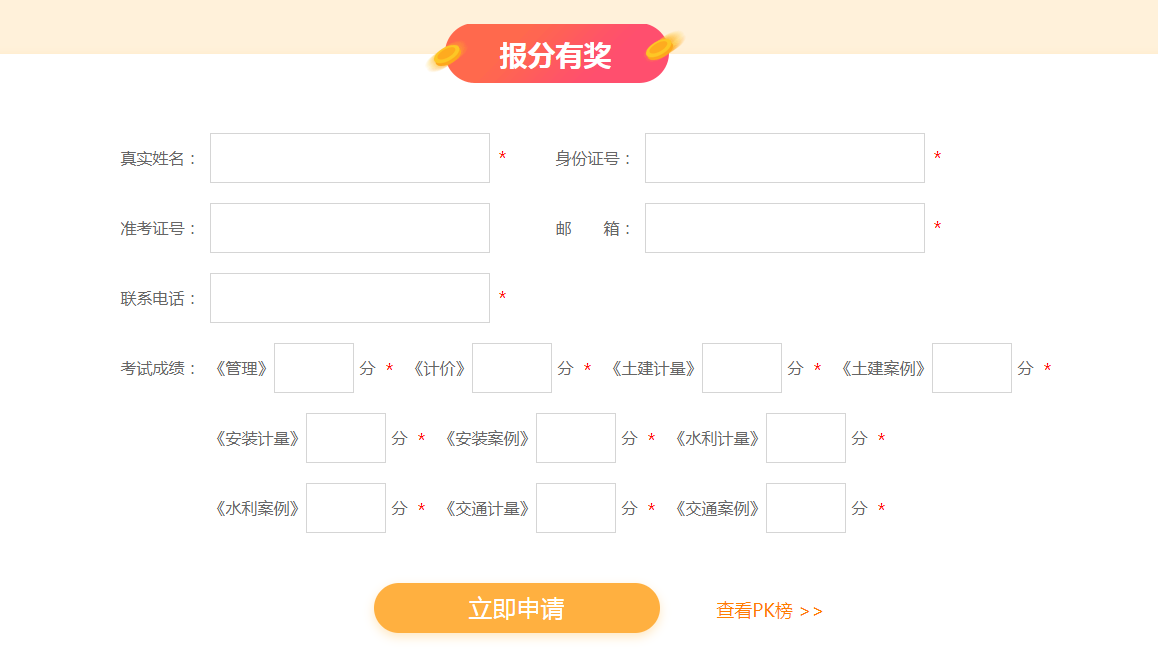Focus the 联系电话 input field
The image size is (1158, 671).
pyautogui.click(x=349, y=298)
